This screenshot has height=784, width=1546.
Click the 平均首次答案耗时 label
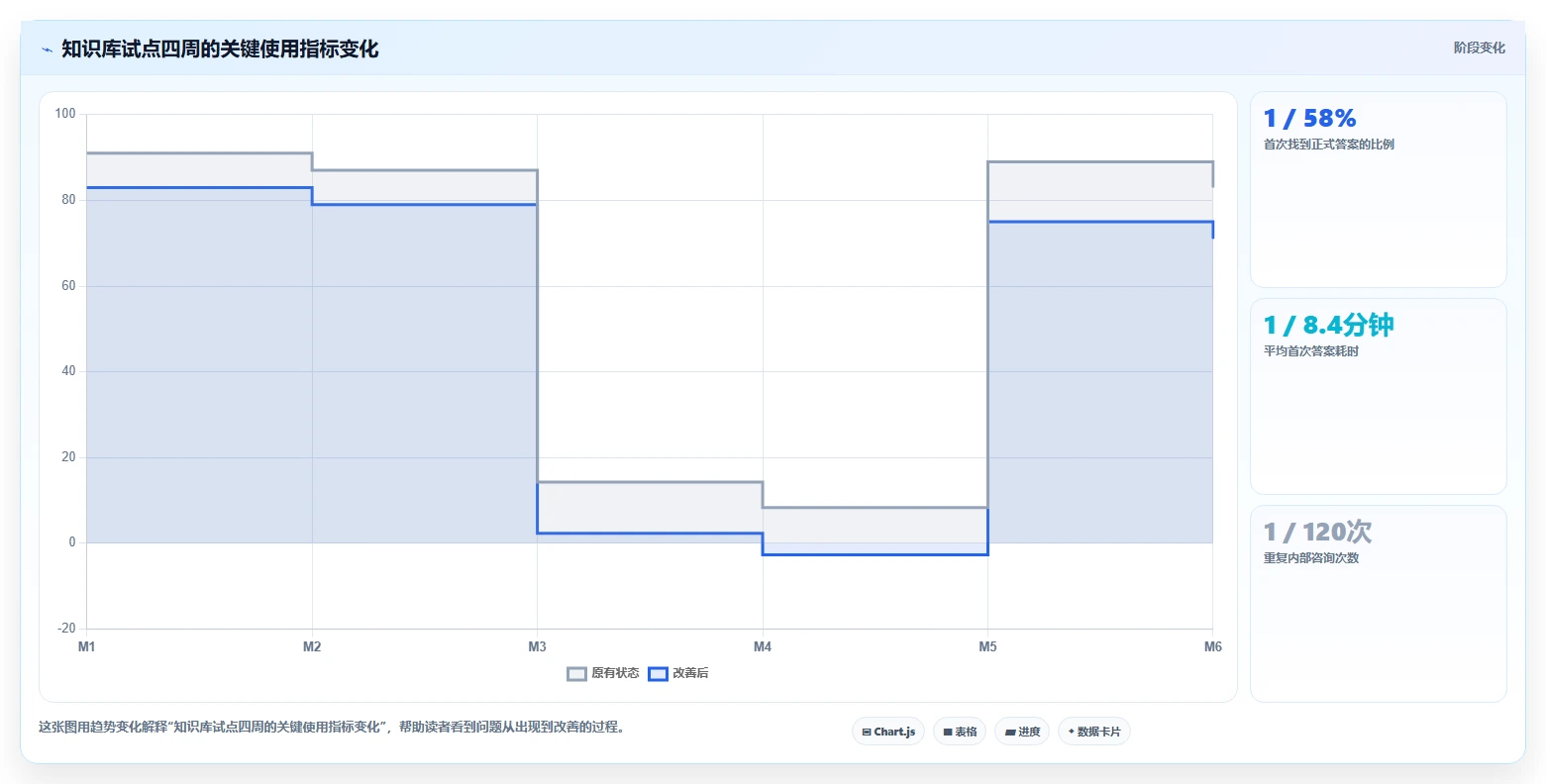[x=1310, y=351]
